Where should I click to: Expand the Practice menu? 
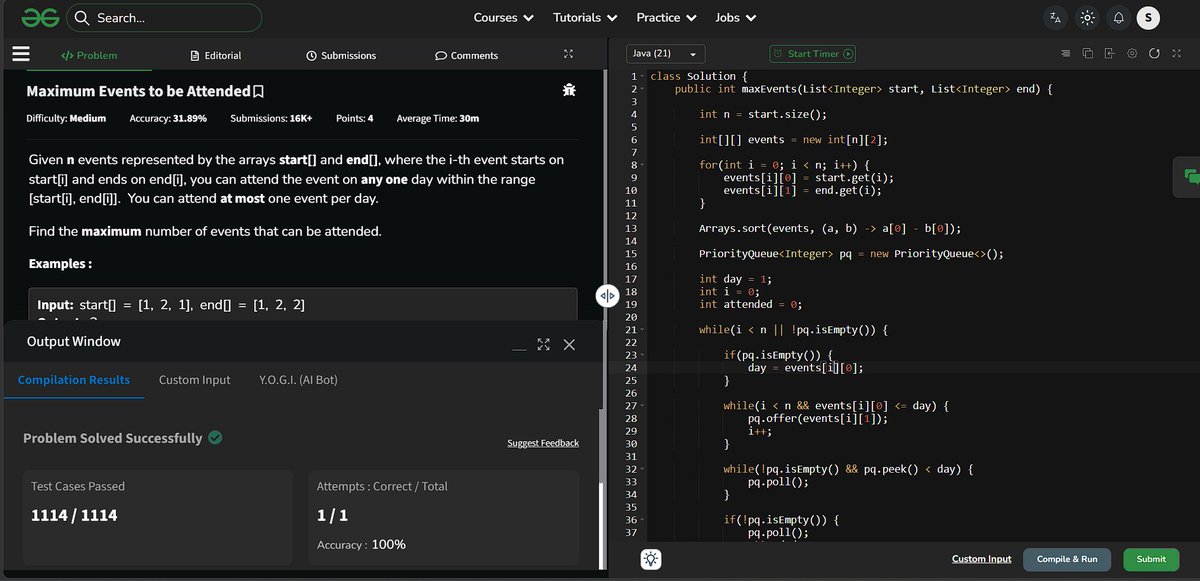pos(666,17)
